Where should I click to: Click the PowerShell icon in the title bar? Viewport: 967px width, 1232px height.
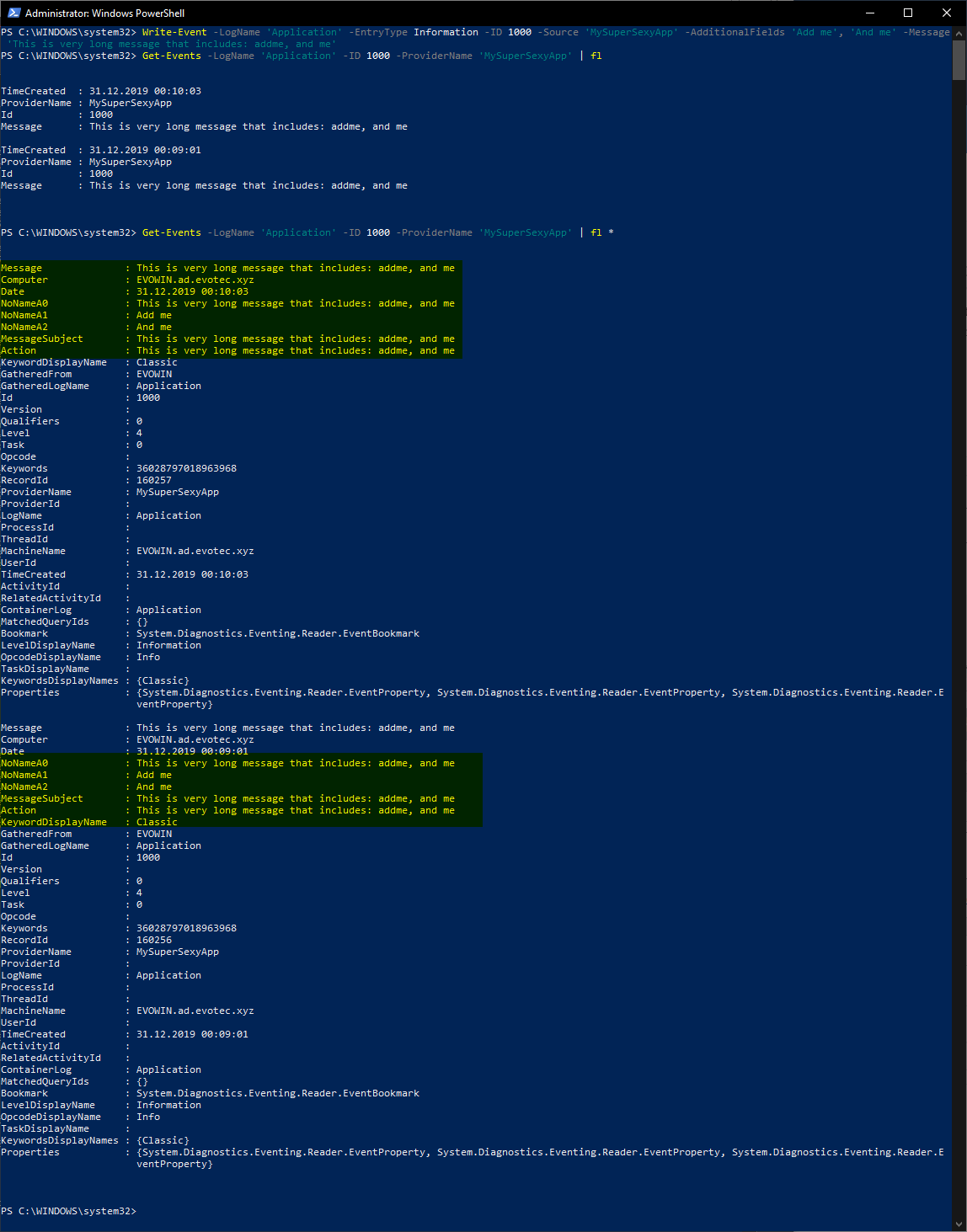coord(13,13)
